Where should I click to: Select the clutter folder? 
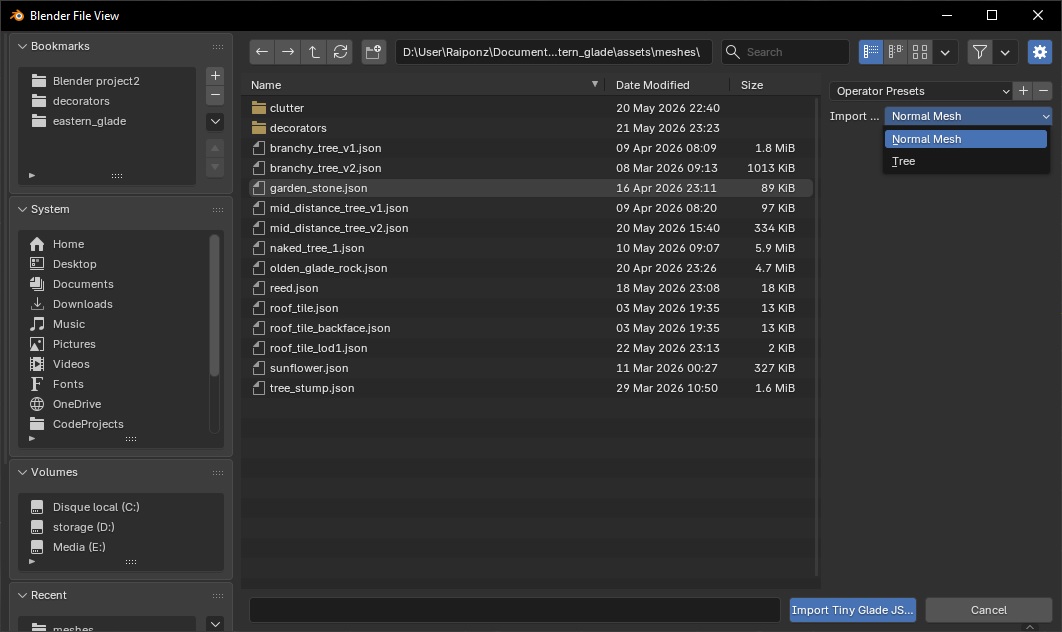(x=530, y=108)
